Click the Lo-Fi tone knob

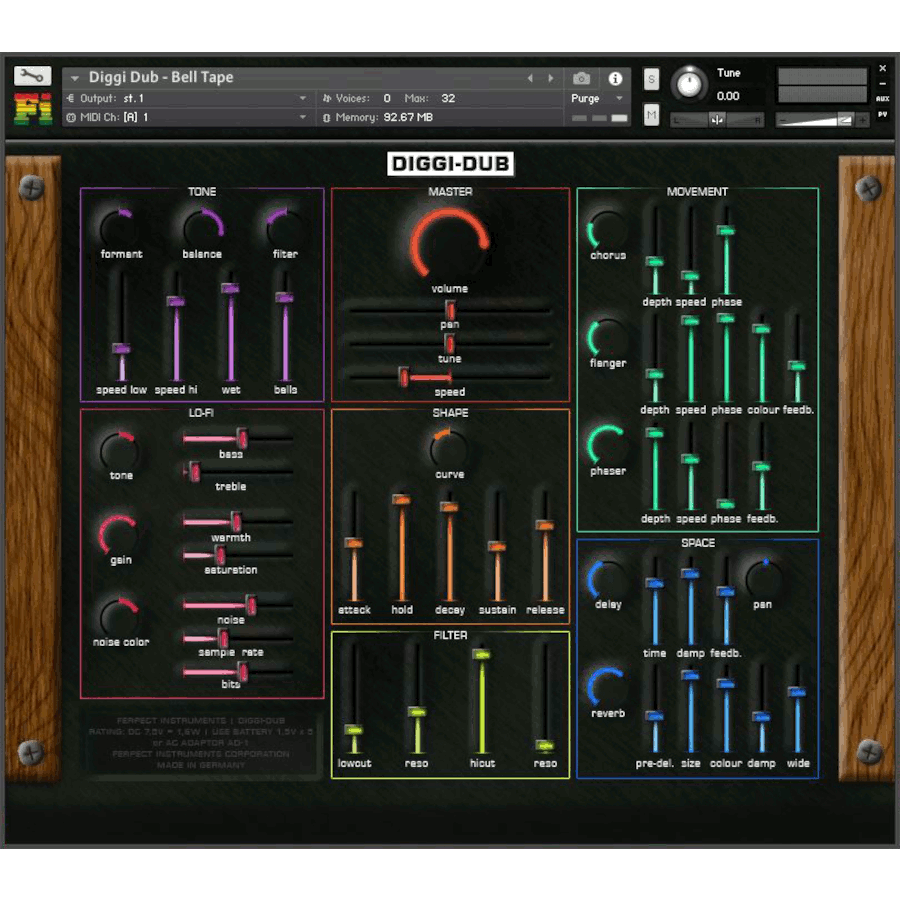click(119, 450)
